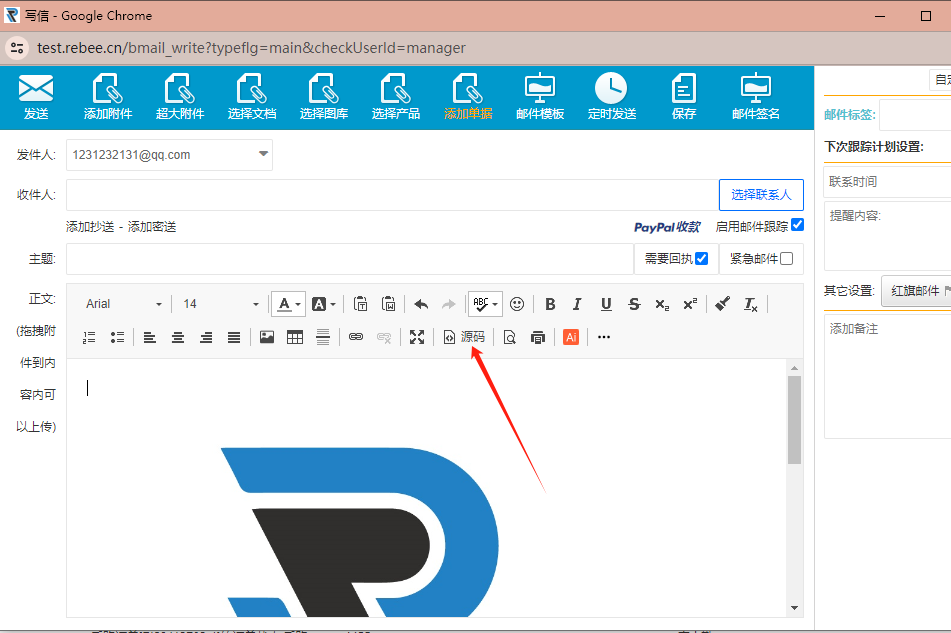The width and height of the screenshot is (951, 633).
Task: Toggle underline formatting
Action: tap(606, 304)
